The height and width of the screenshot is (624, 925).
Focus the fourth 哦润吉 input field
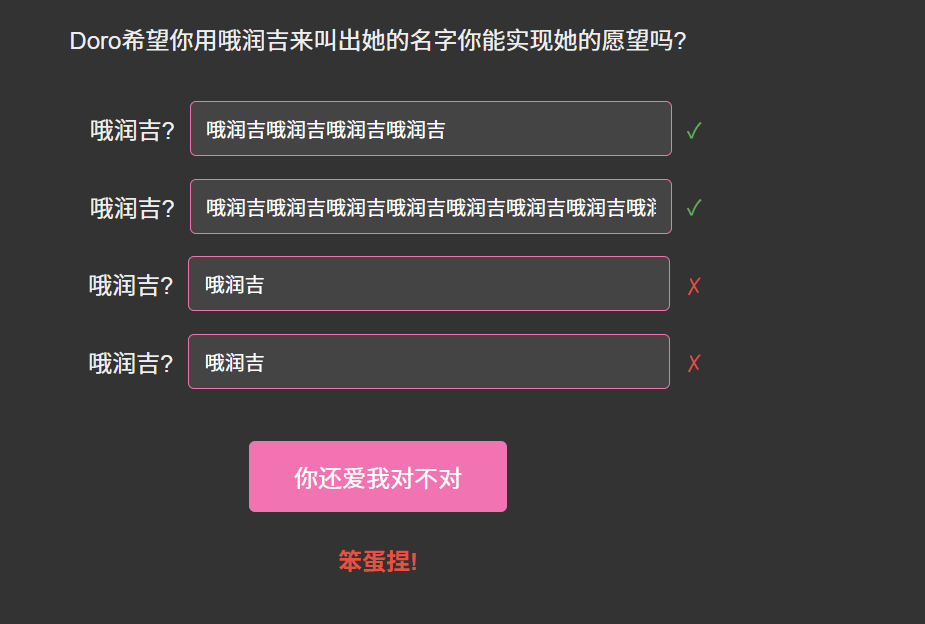[428, 362]
